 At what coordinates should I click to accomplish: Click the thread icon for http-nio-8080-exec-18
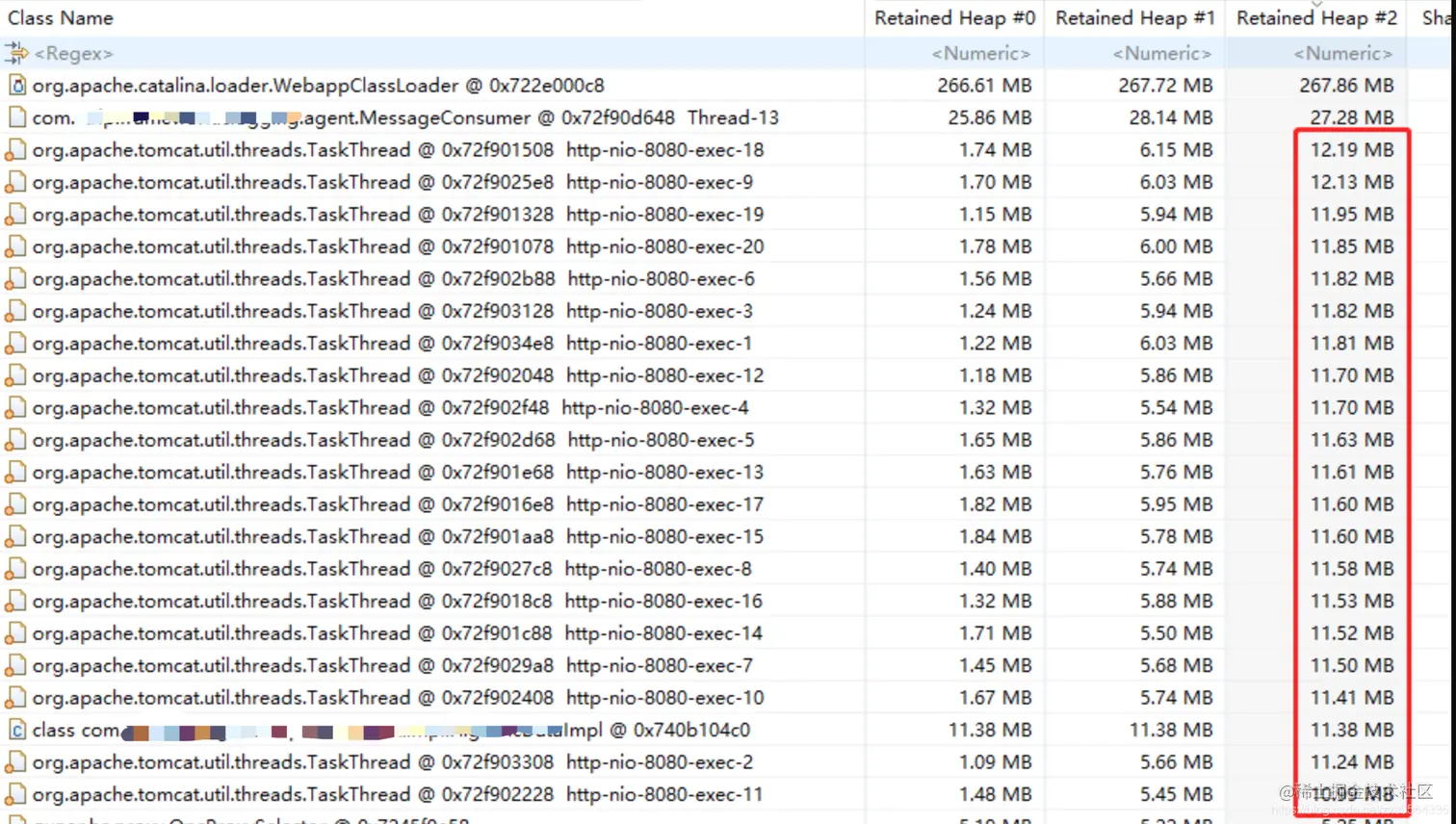tap(15, 150)
